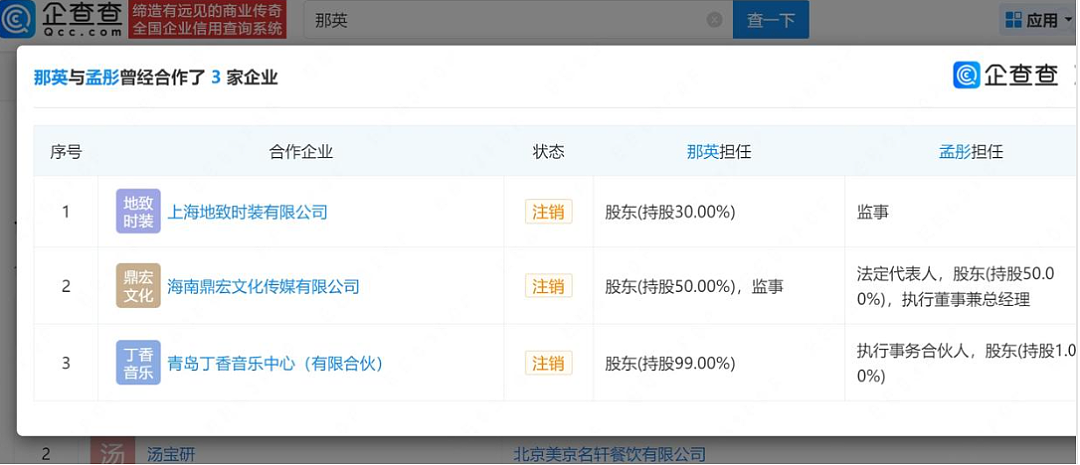Click the 注销 status tag for 海南鼎宏文化

[x=548, y=286]
